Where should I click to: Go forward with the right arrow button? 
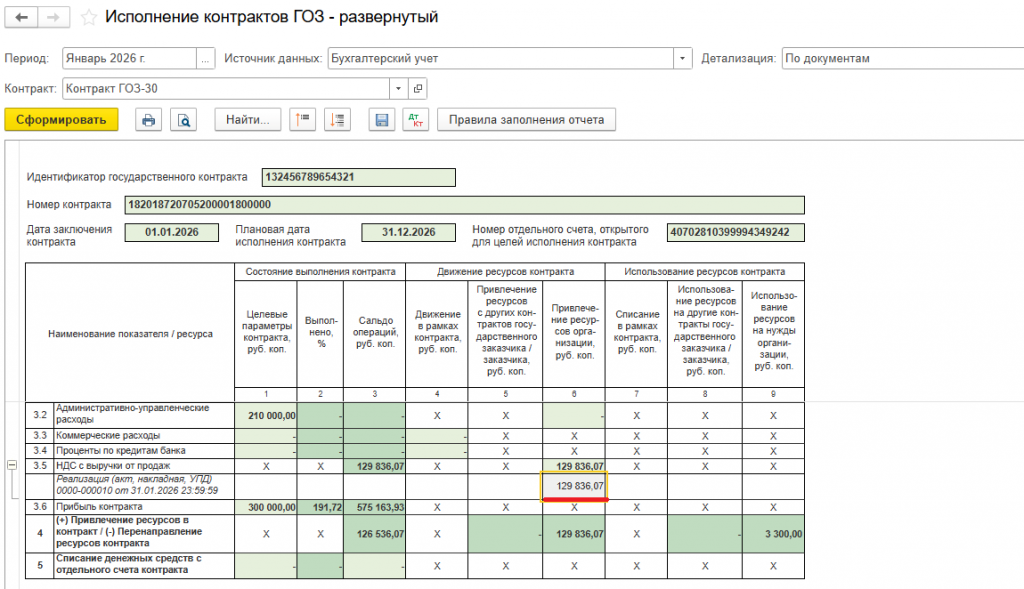[x=54, y=18]
